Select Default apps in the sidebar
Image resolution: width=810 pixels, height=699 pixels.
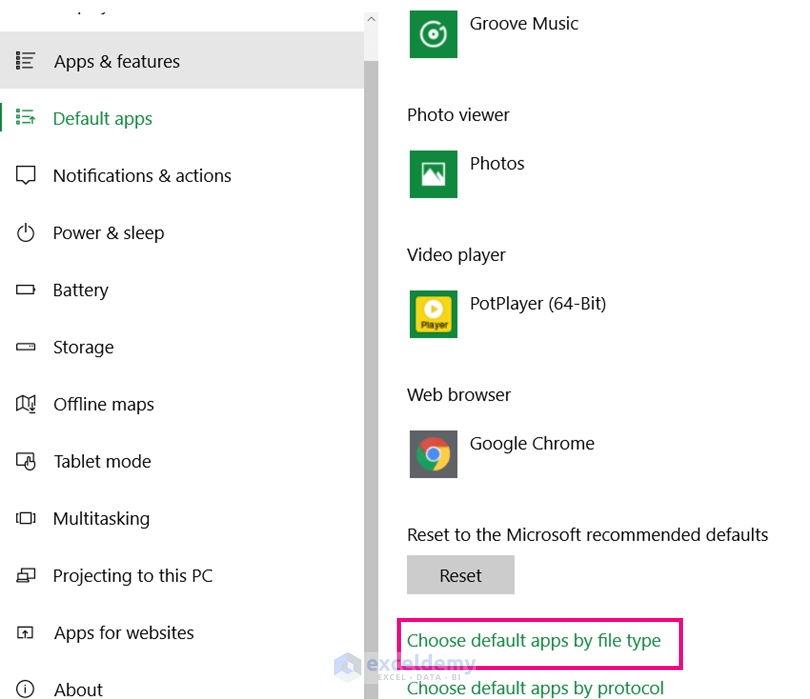pyautogui.click(x=102, y=118)
